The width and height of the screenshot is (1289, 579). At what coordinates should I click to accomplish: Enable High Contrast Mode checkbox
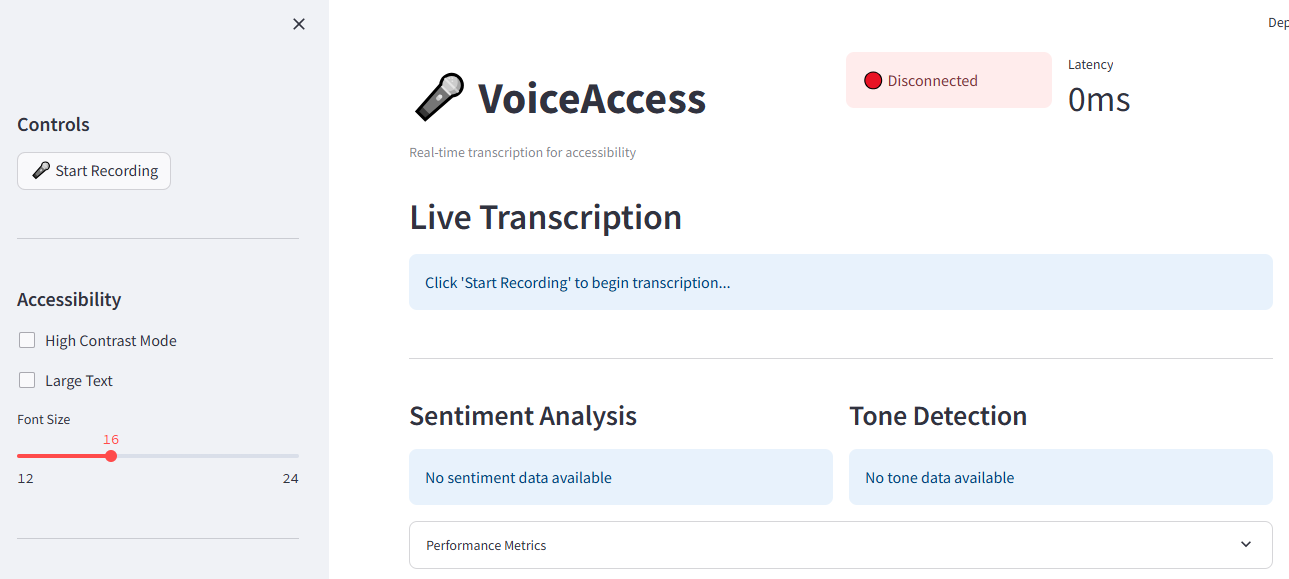27,340
